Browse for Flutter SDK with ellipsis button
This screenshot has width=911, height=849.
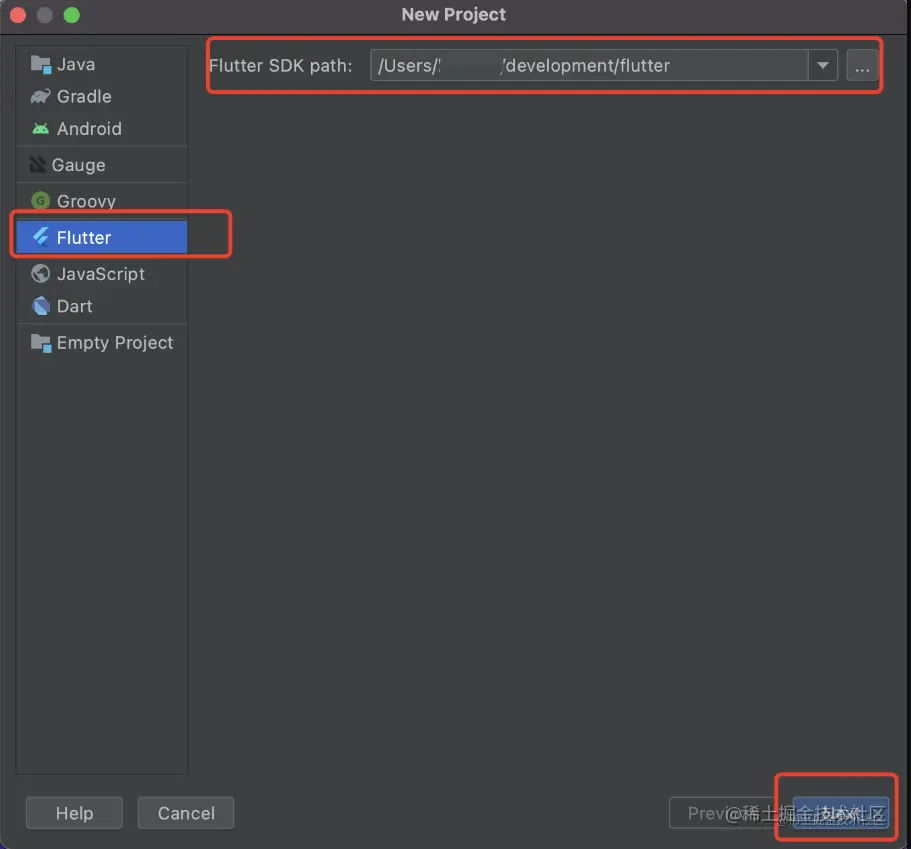862,66
